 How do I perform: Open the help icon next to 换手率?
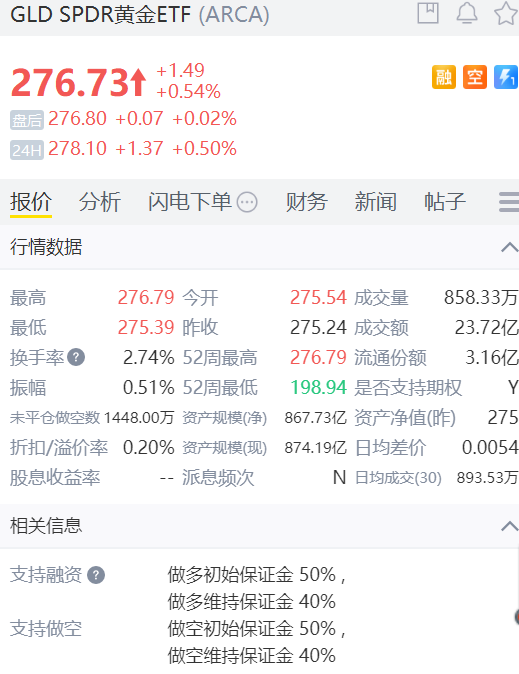click(x=76, y=357)
